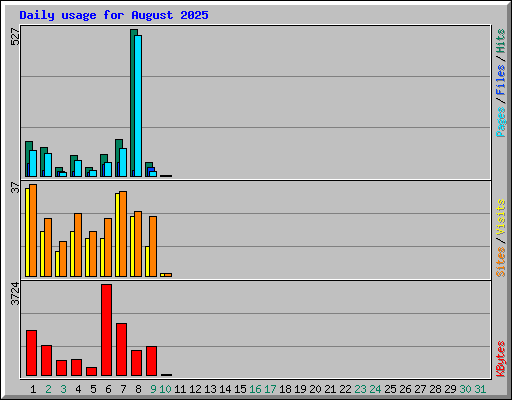Click the 527 axis maximum label

tap(15, 37)
